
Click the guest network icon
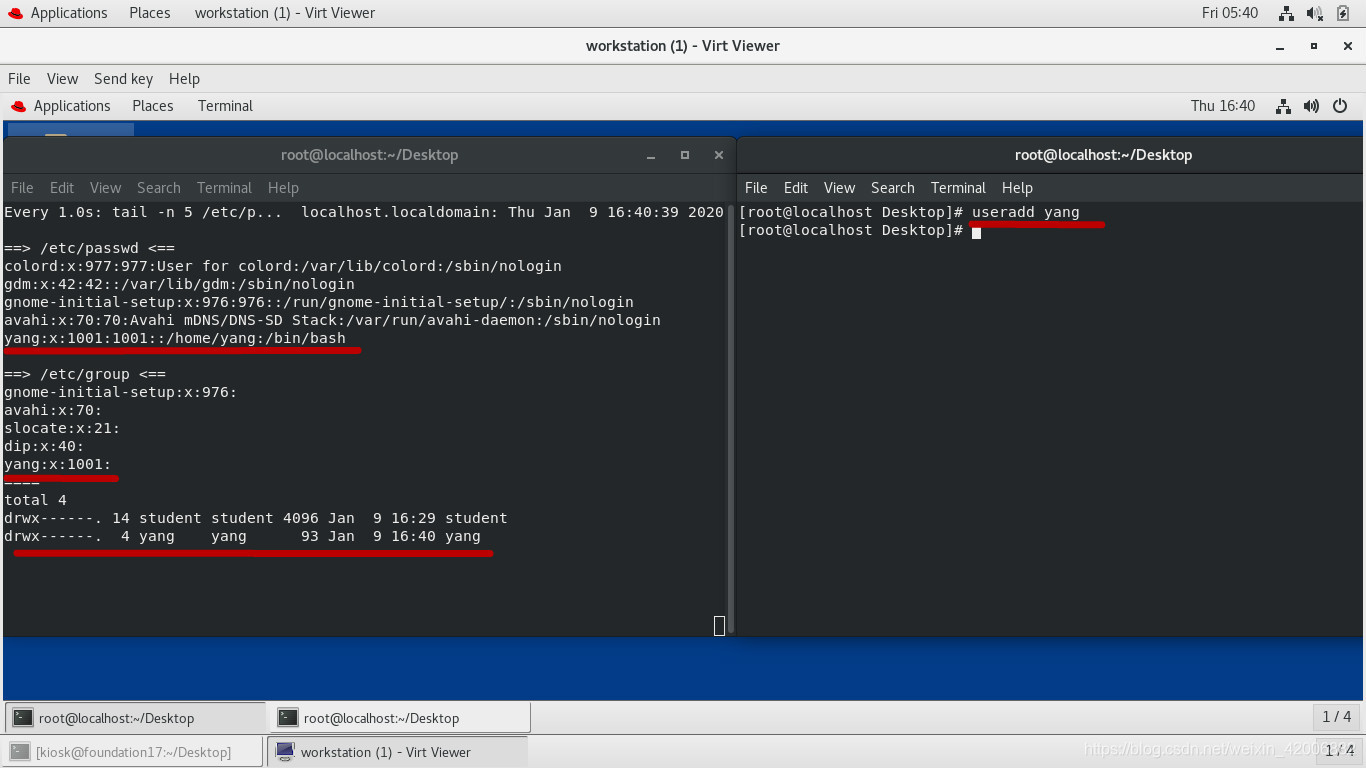click(1284, 106)
